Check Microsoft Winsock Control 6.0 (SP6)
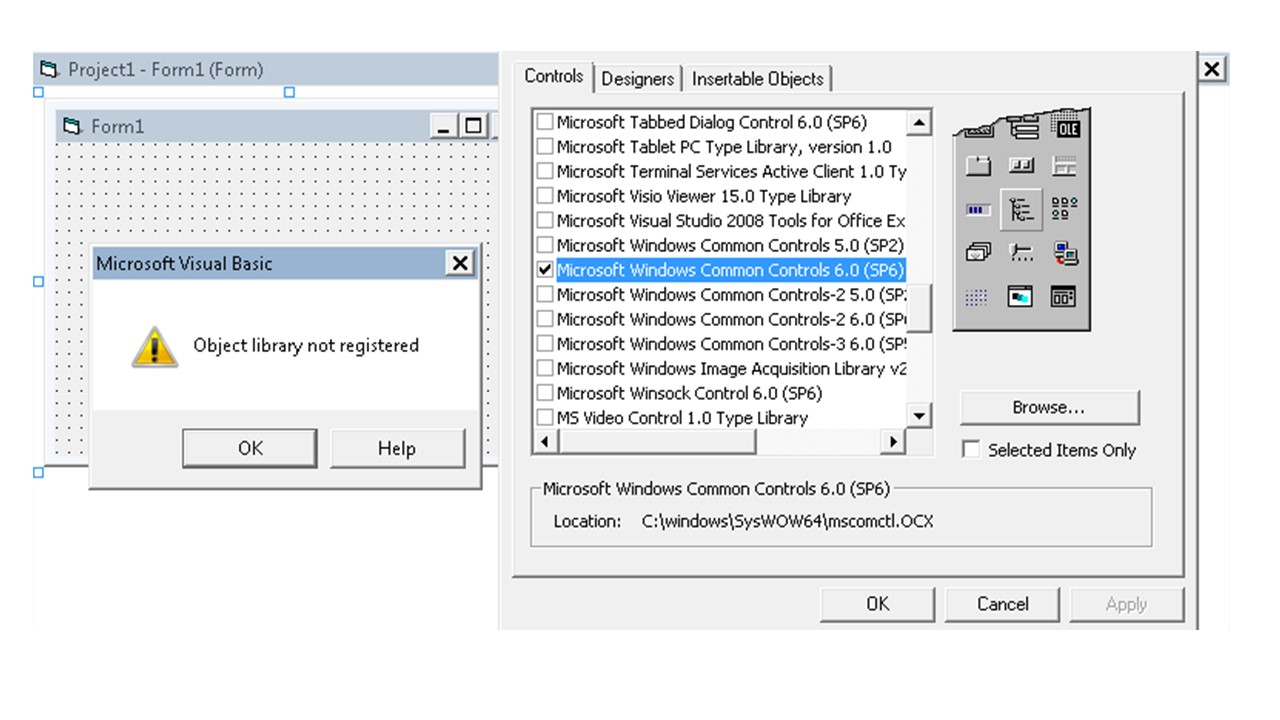The height and width of the screenshot is (720, 1280). pos(545,393)
